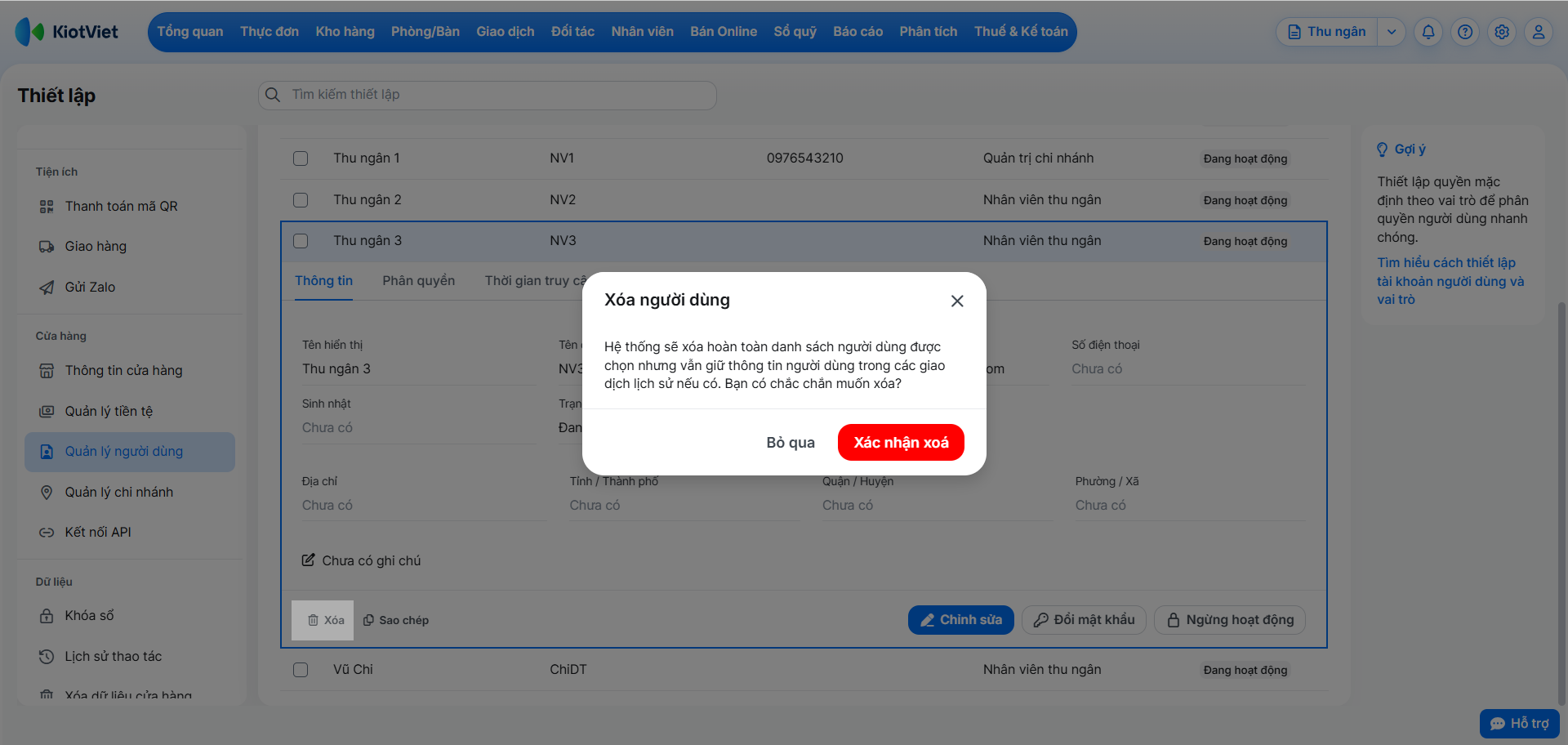Open Giao hàng delivery settings

click(96, 247)
